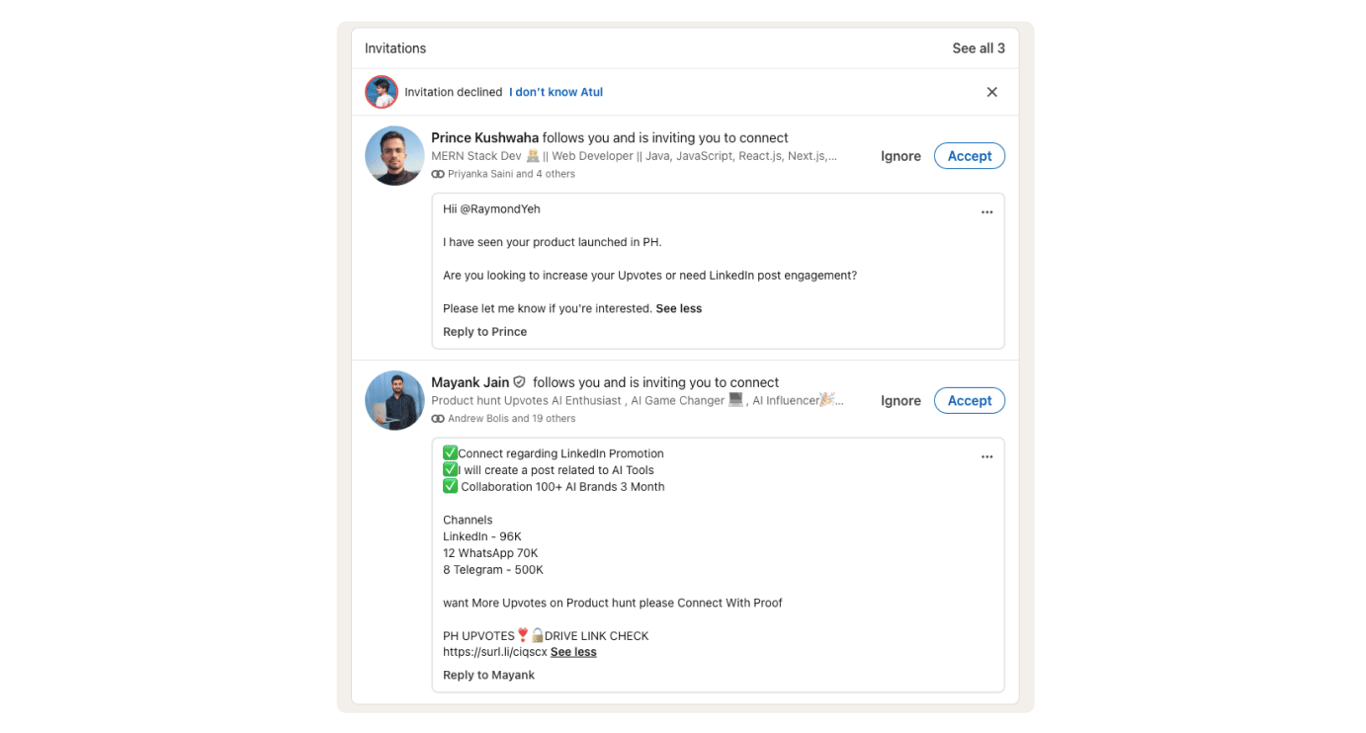Click the verified badge beside Mayank Jain
Image resolution: width=1366 pixels, height=733 pixels.
(x=519, y=382)
